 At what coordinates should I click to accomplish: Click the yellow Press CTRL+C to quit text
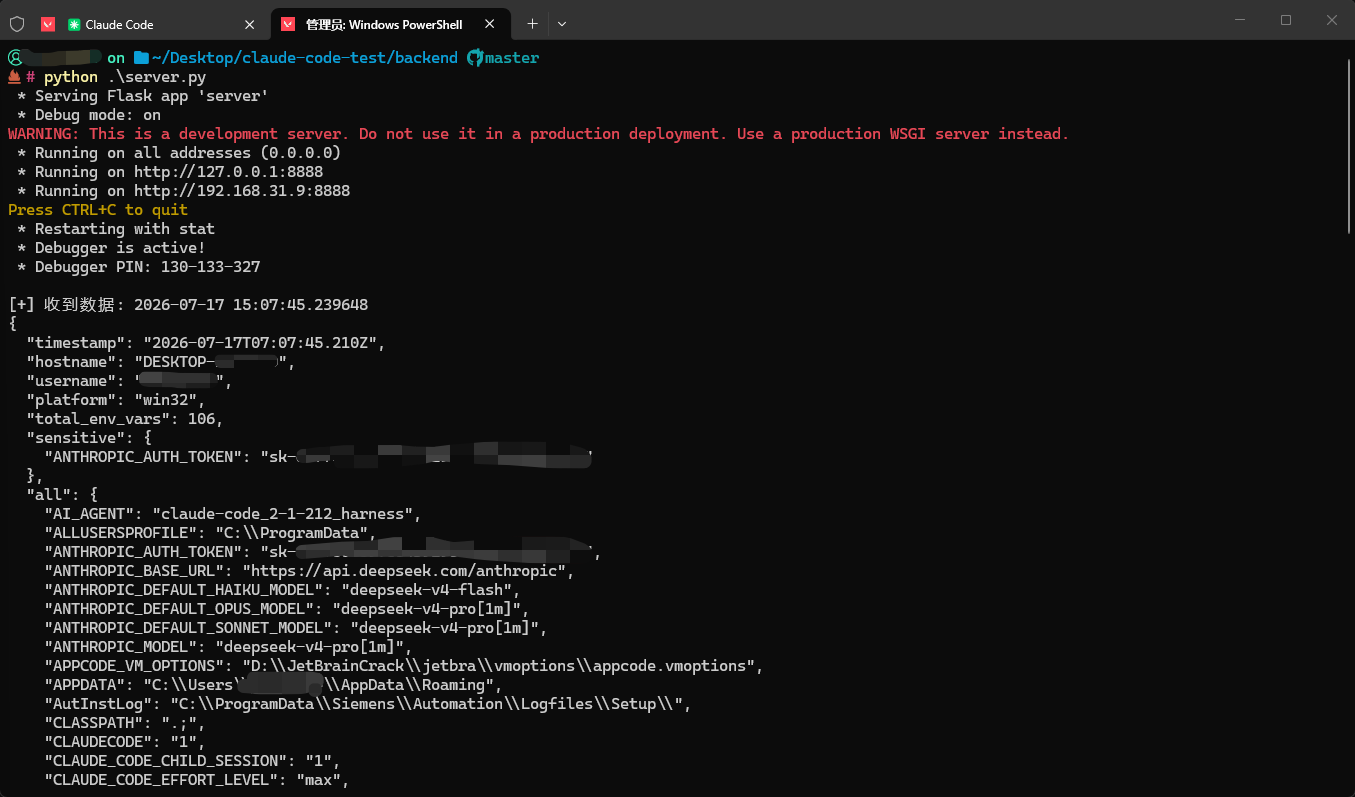(98, 210)
